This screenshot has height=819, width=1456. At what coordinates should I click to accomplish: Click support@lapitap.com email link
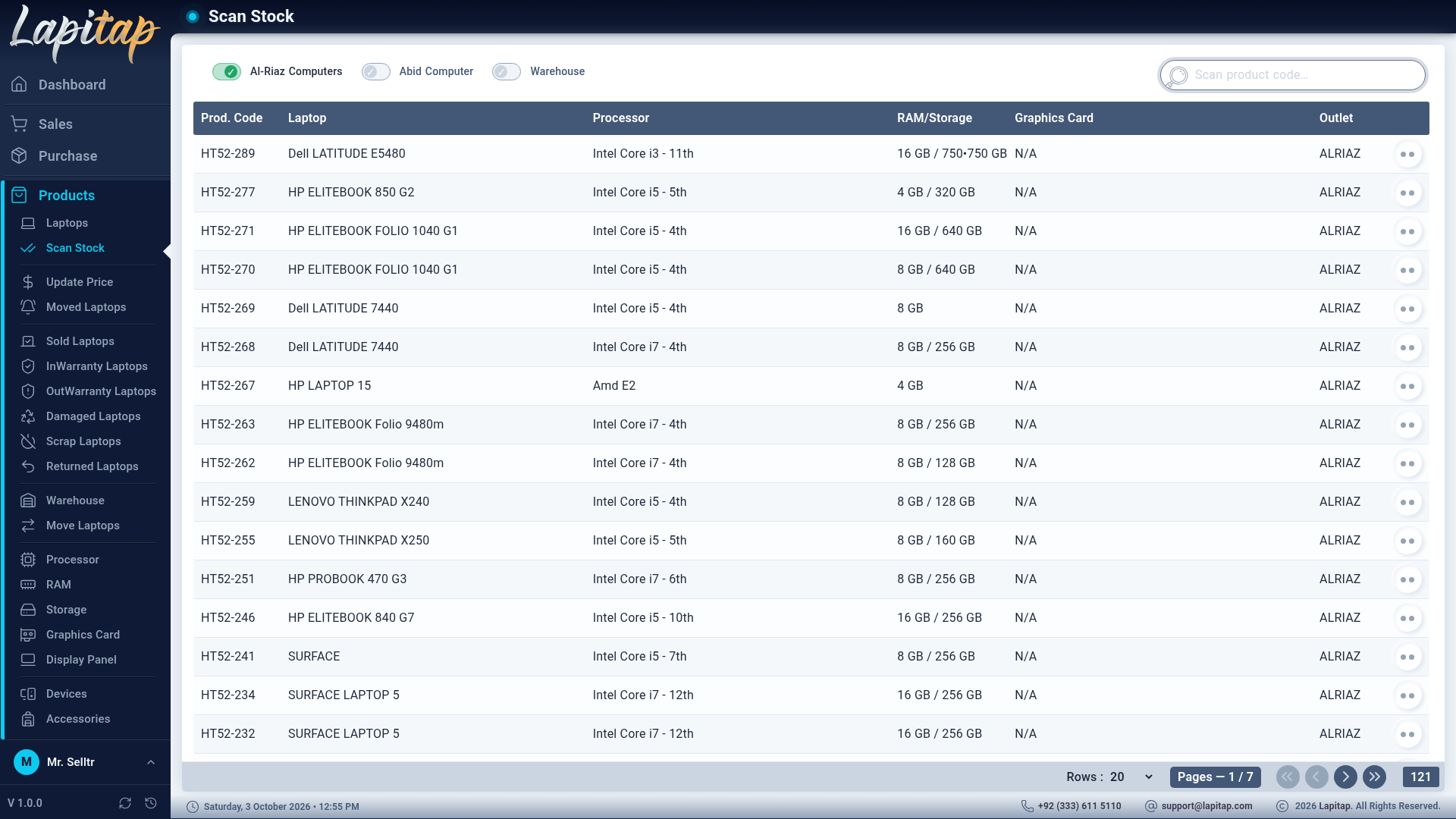(1207, 806)
